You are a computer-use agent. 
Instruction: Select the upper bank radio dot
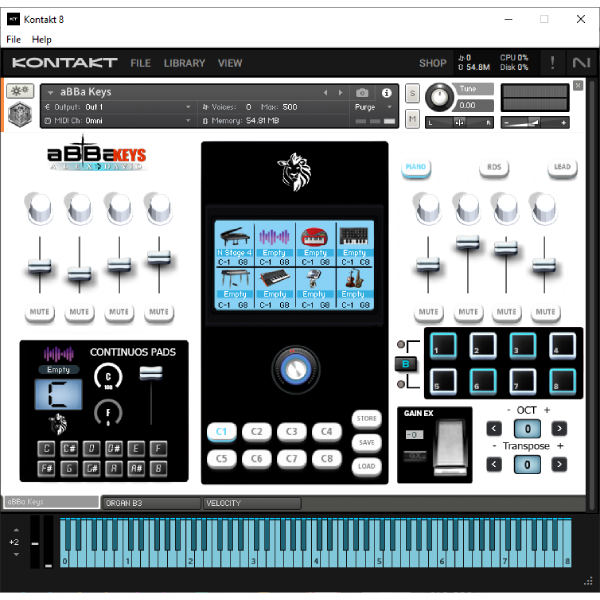401,344
